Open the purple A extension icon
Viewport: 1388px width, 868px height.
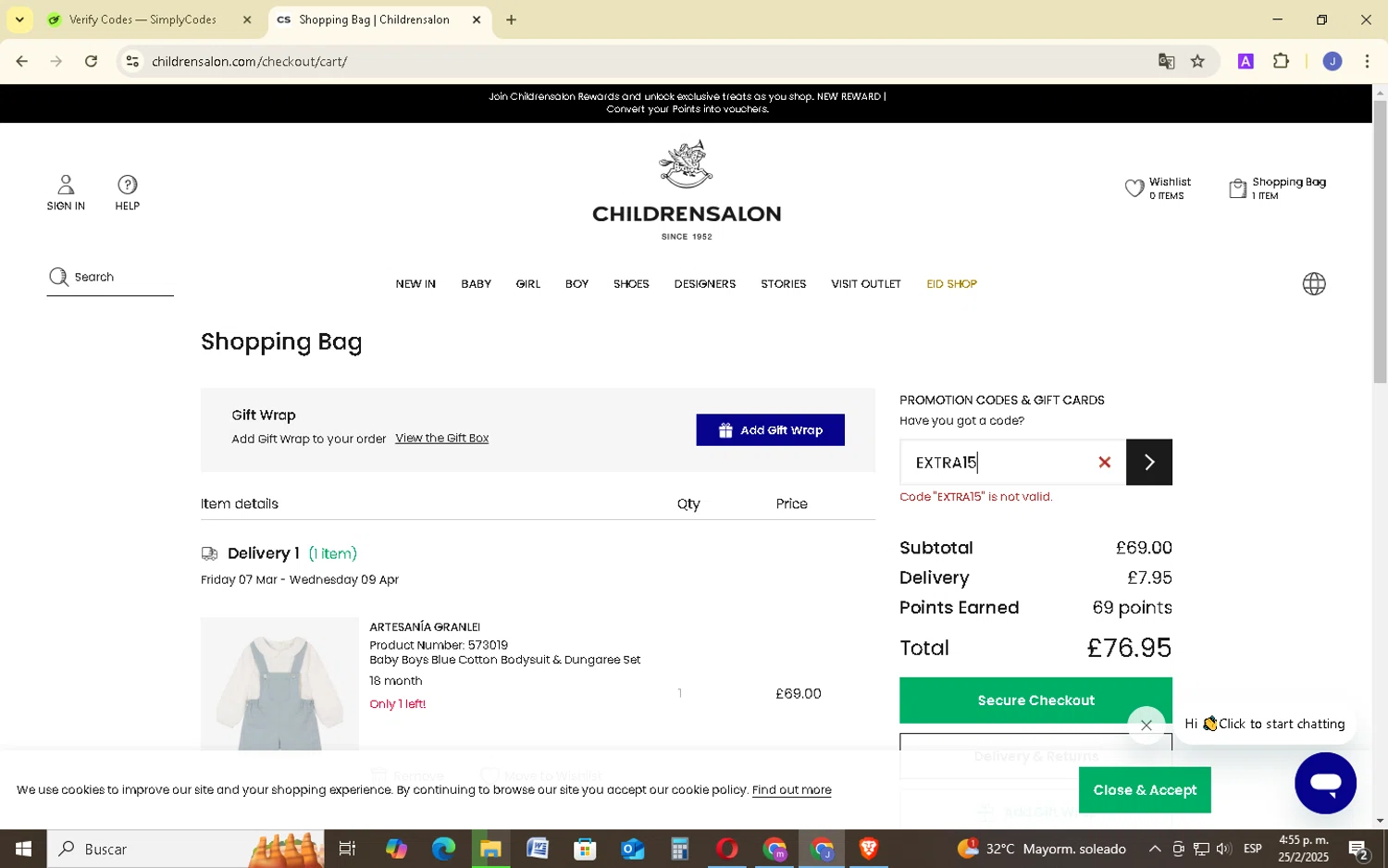point(1245,61)
